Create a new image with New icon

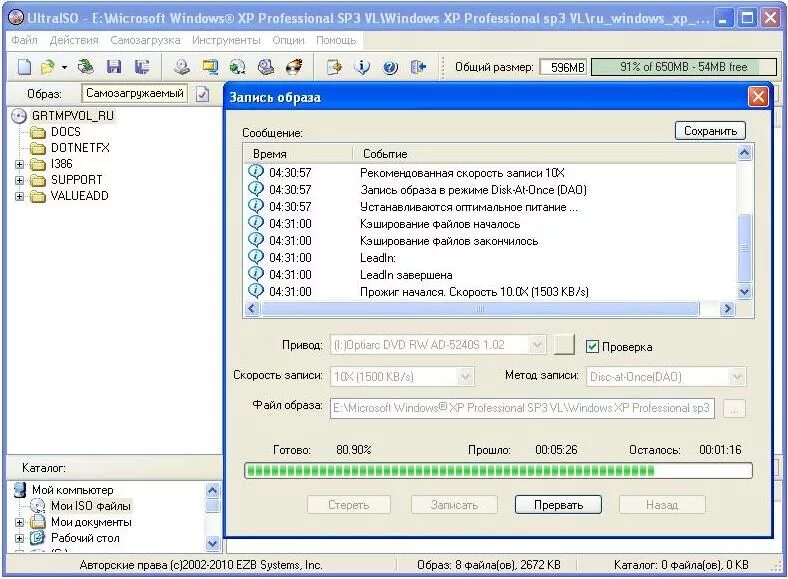24,67
